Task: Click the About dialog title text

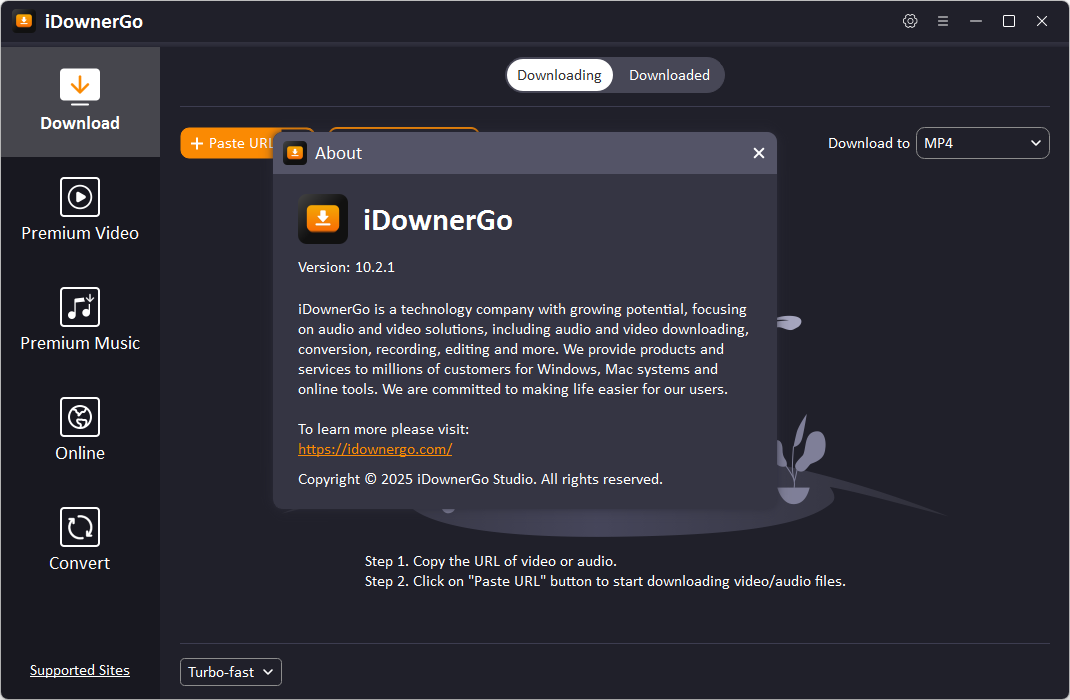Action: (x=338, y=153)
